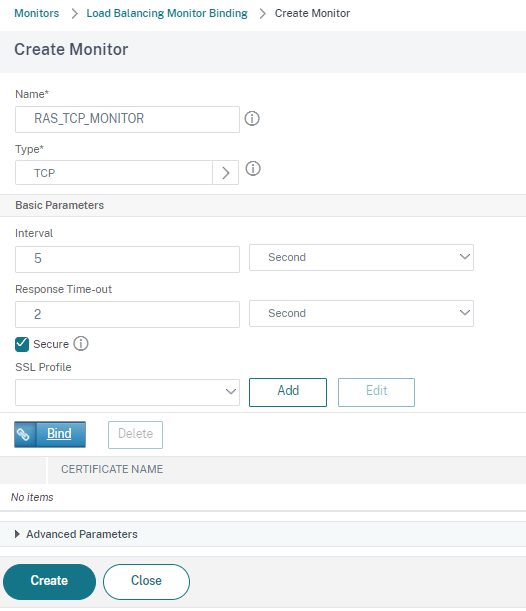
Task: Click the info icon beside Type field
Action: click(x=252, y=169)
